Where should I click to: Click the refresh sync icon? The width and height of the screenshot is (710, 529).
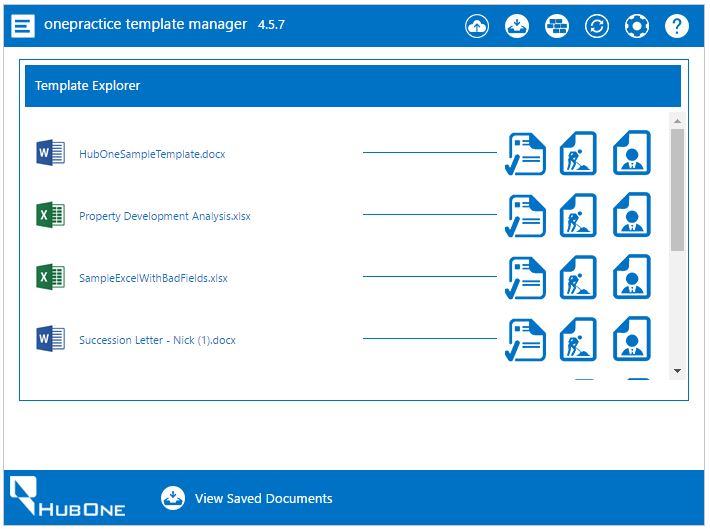[597, 26]
